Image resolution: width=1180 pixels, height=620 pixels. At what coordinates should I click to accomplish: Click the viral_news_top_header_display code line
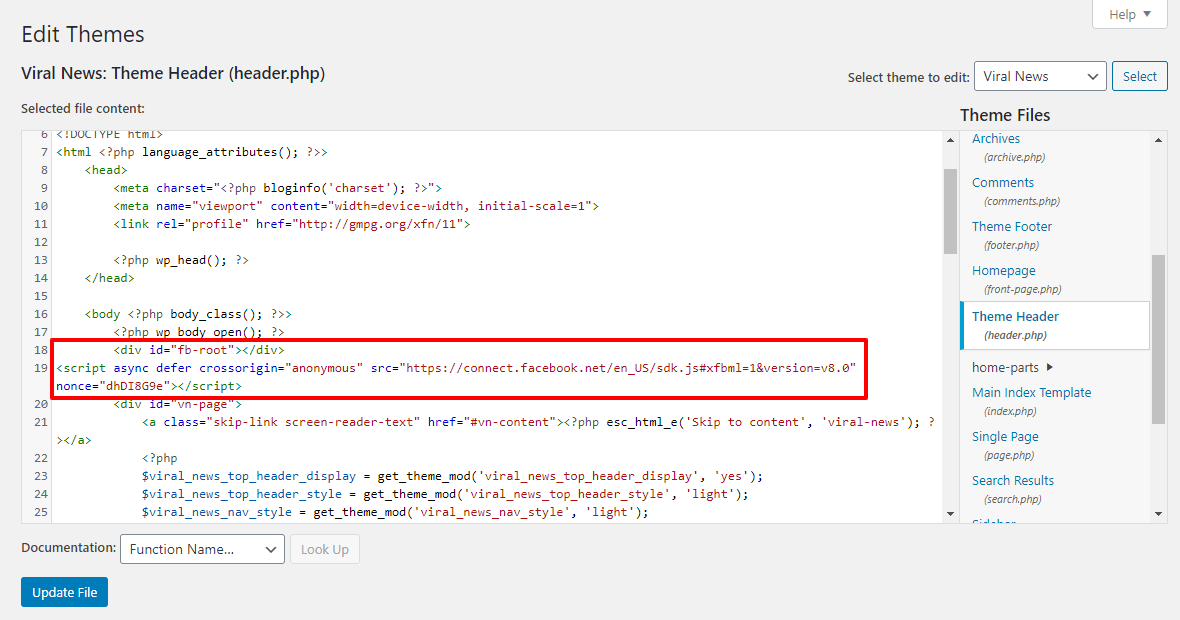coord(452,476)
